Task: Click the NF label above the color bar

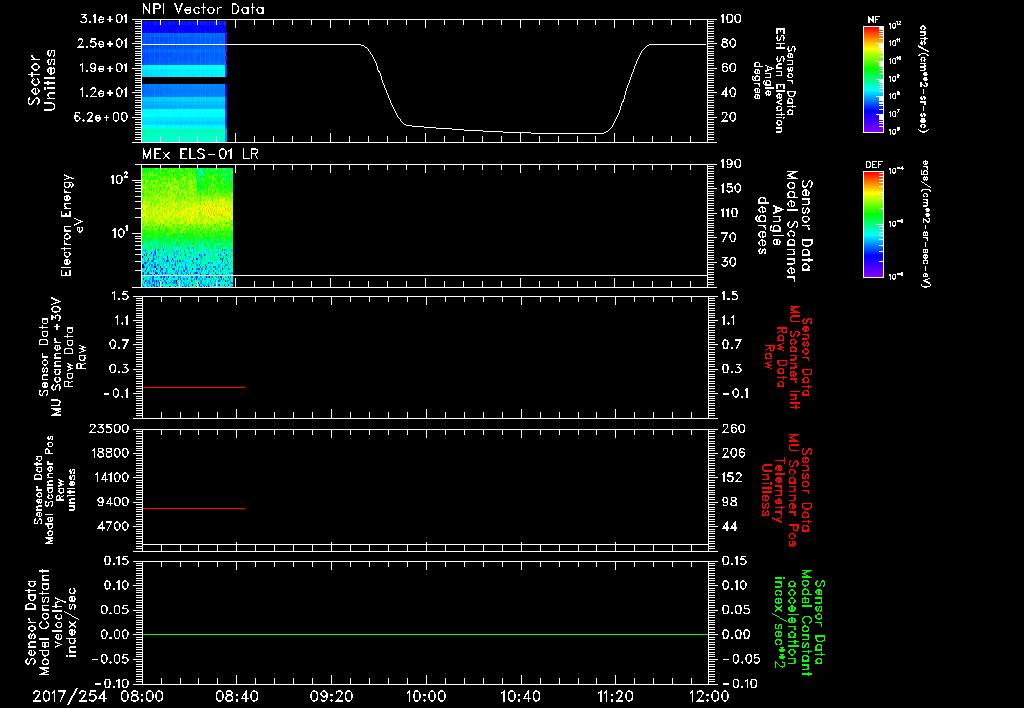Action: 873,20
